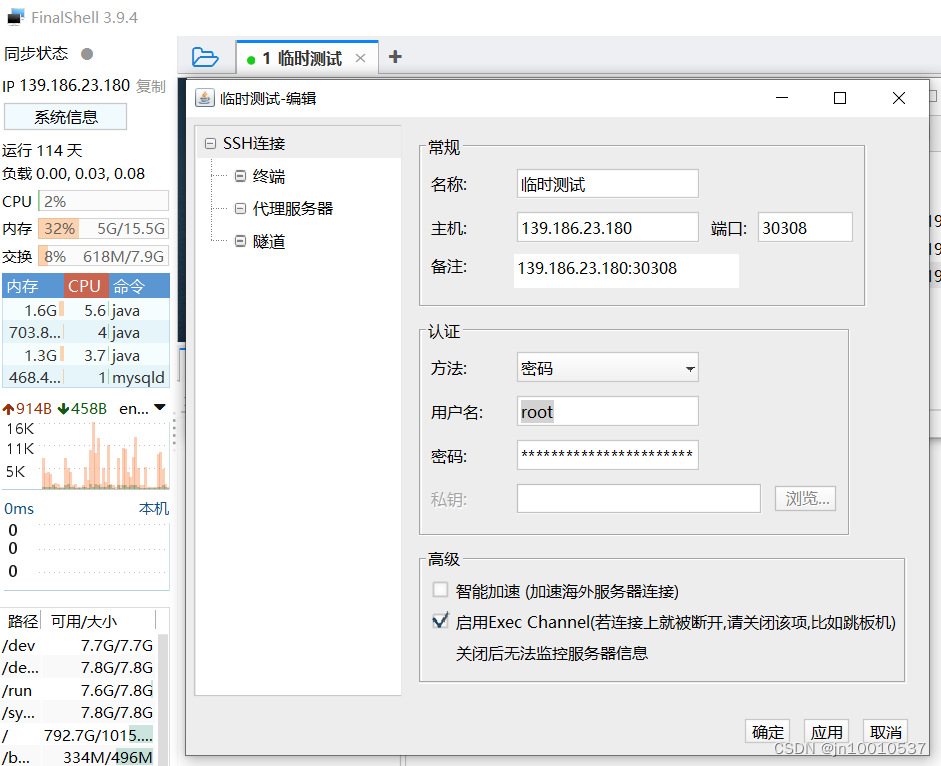Select the java process row using 1.6G
941x766 pixels.
tap(86, 310)
